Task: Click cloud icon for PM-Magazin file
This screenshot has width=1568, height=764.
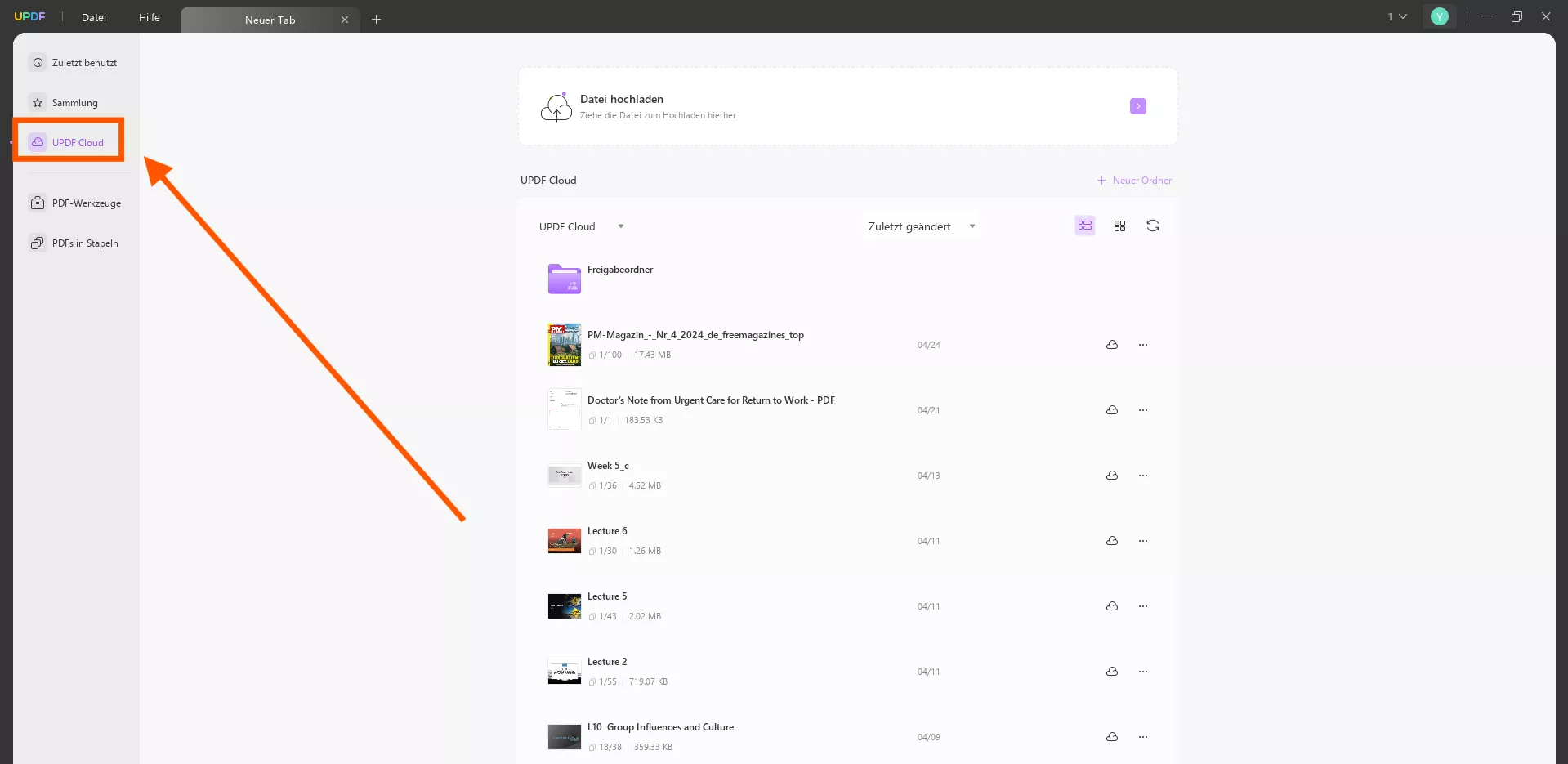Action: pyautogui.click(x=1112, y=345)
